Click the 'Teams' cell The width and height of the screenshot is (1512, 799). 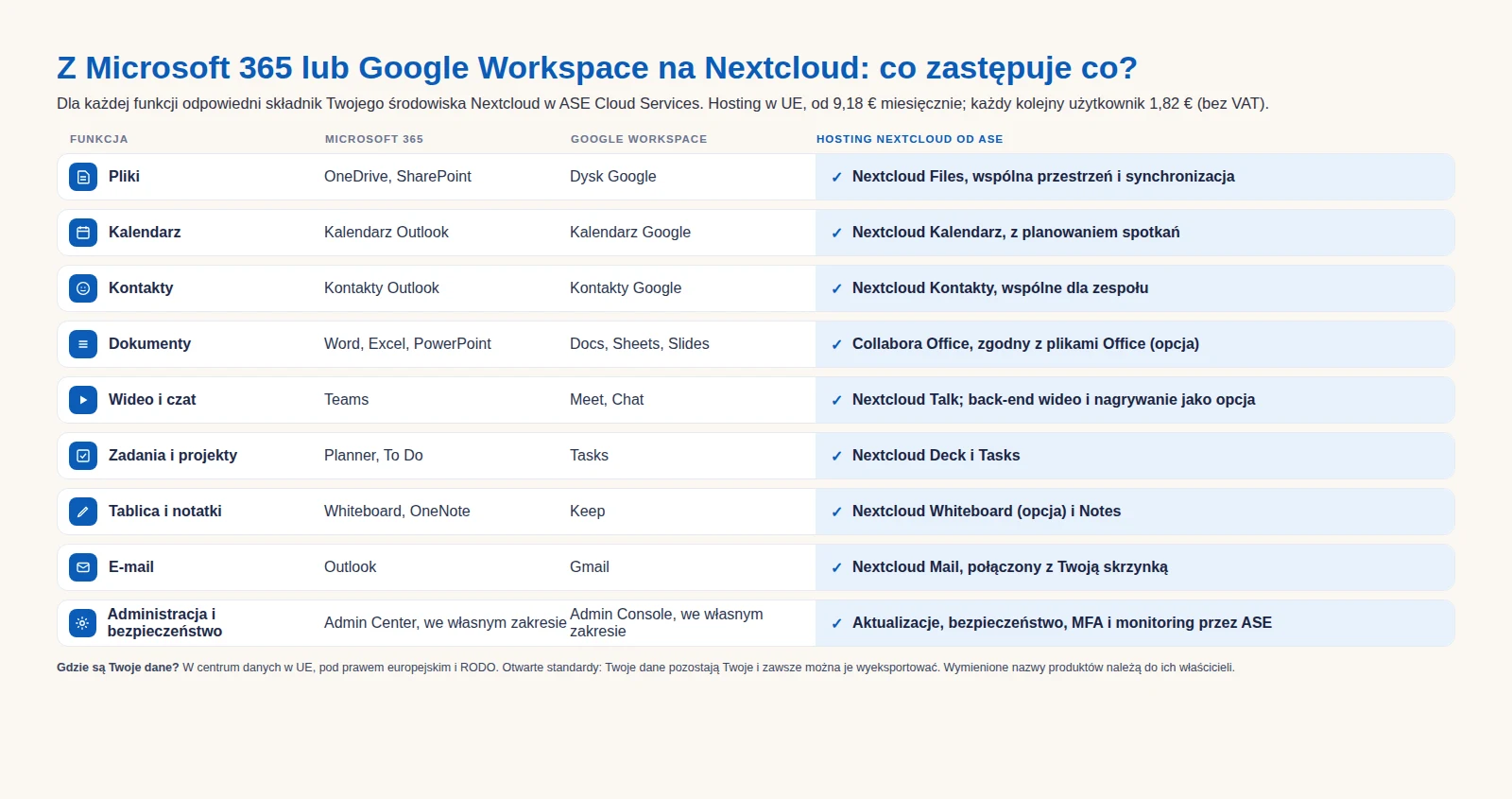click(x=347, y=400)
